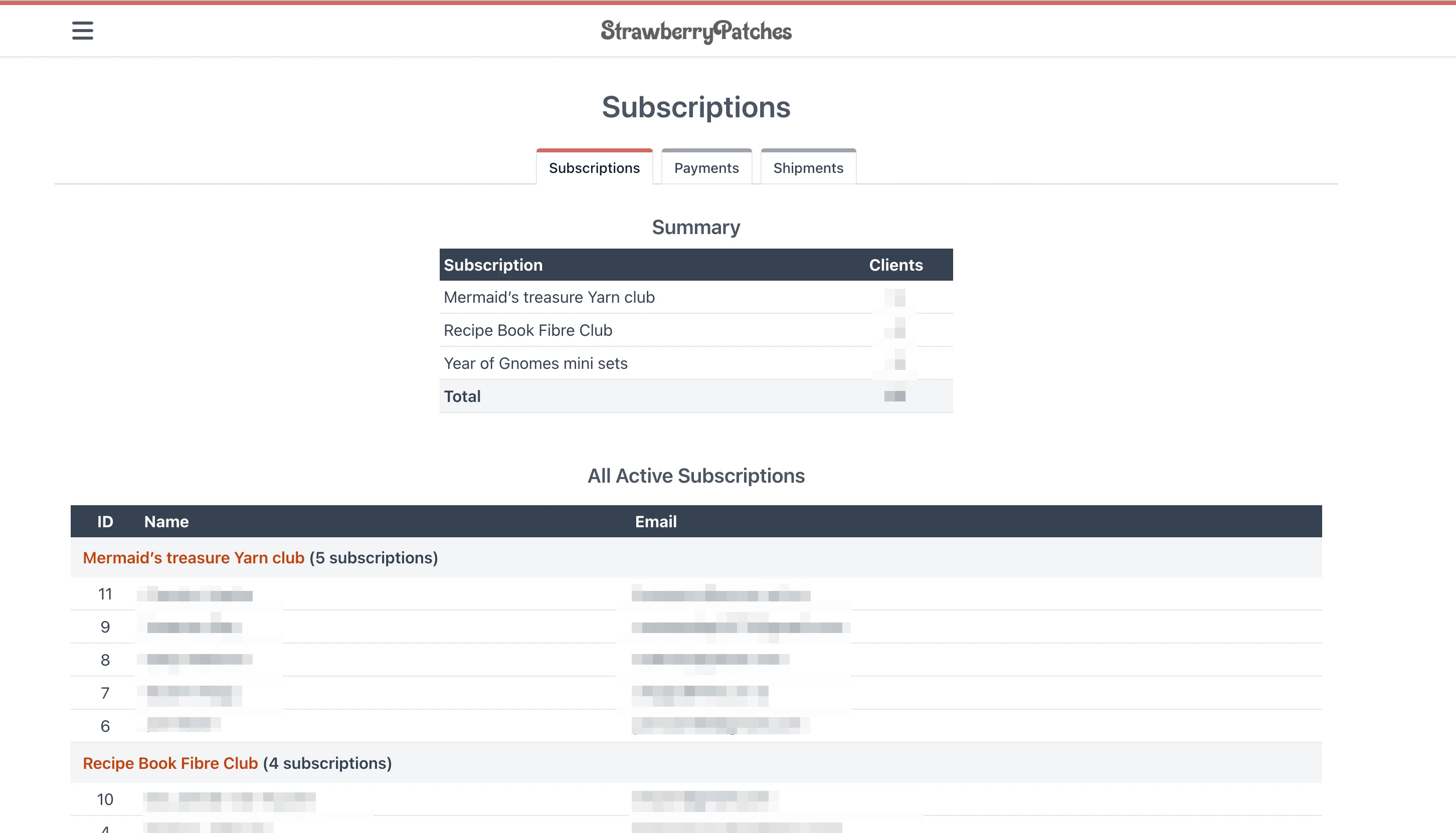
Task: Select the Year of Gnomes mini sets row
Action: [535, 363]
